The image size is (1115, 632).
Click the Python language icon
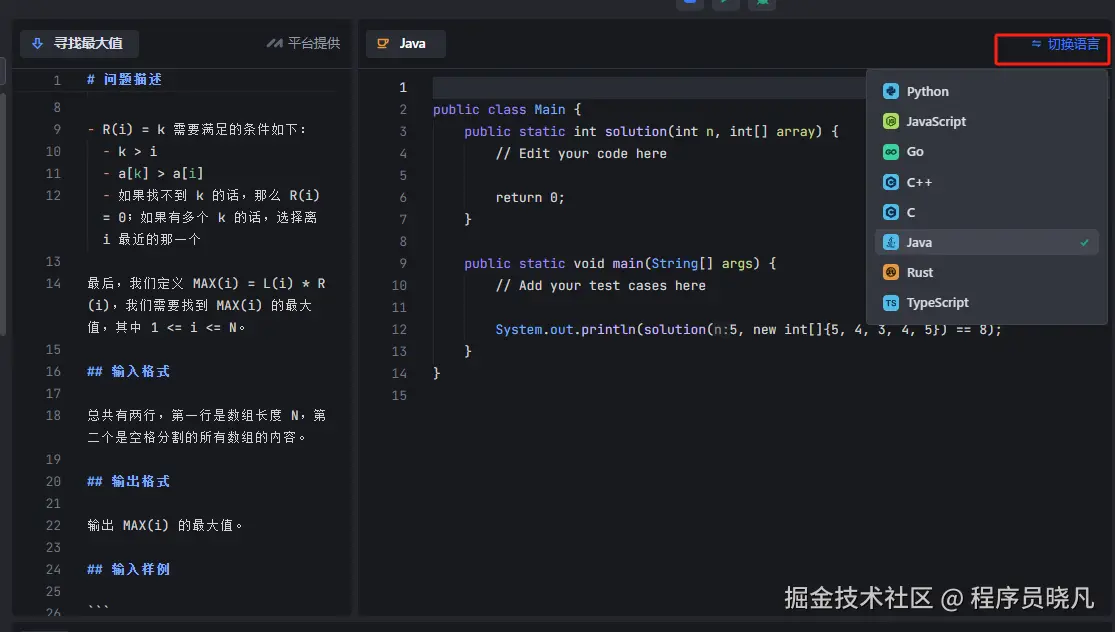click(x=890, y=91)
